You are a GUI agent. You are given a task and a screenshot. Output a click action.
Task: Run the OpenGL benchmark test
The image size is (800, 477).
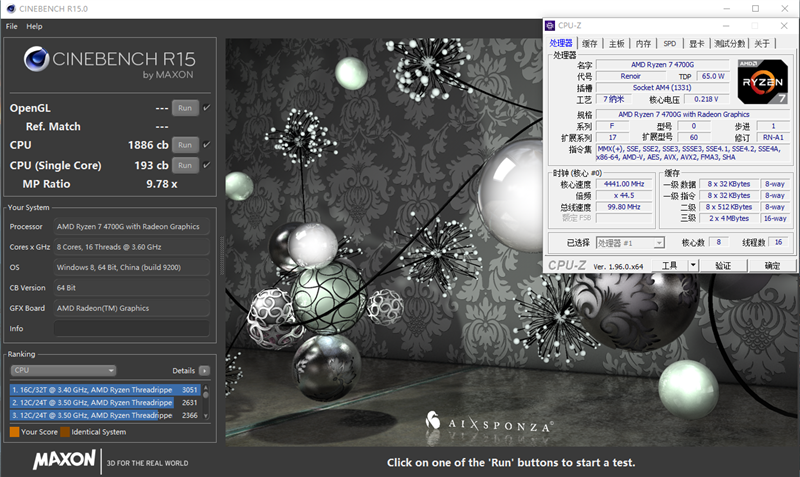184,108
